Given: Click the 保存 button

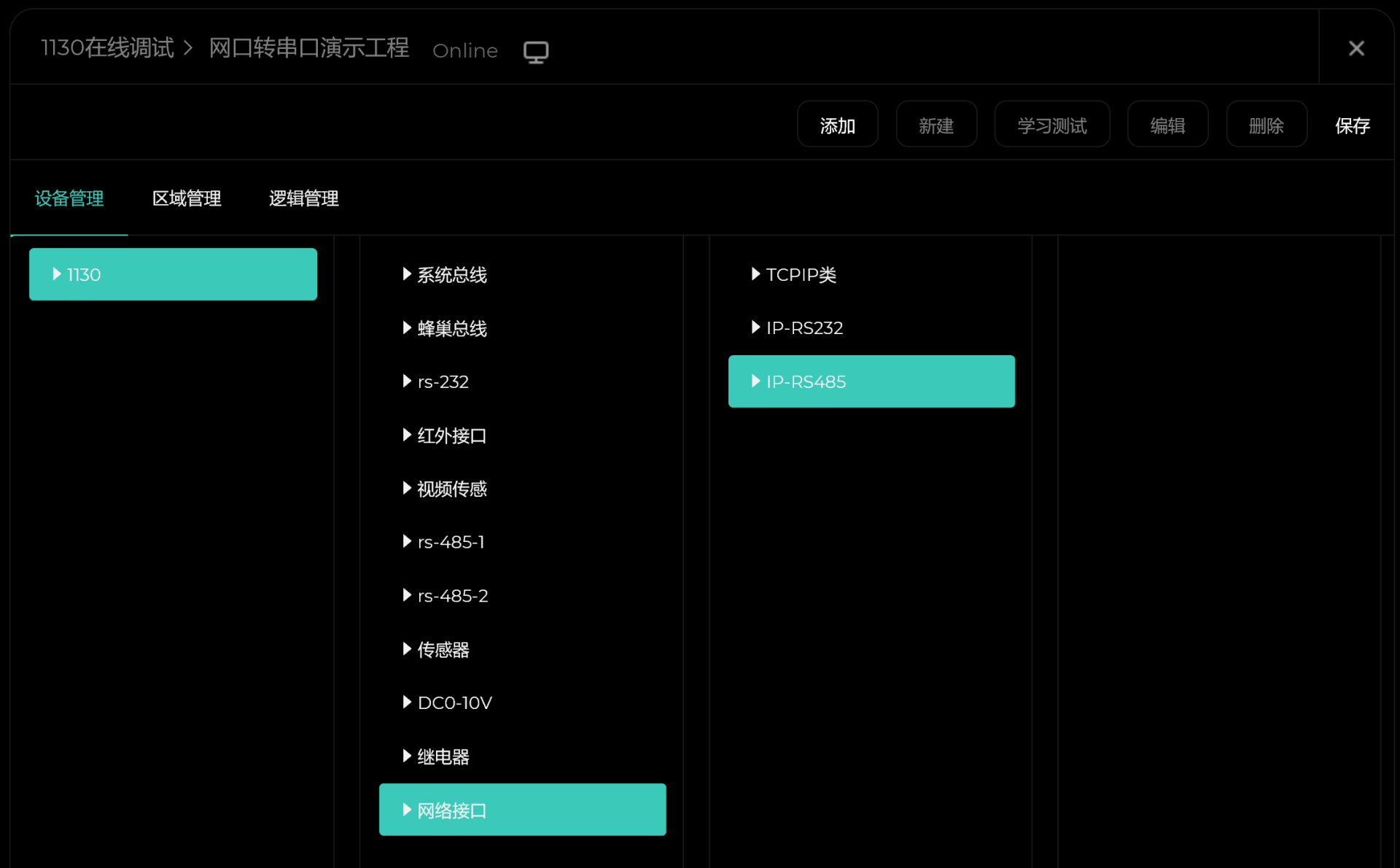Looking at the screenshot, I should tap(1352, 125).
